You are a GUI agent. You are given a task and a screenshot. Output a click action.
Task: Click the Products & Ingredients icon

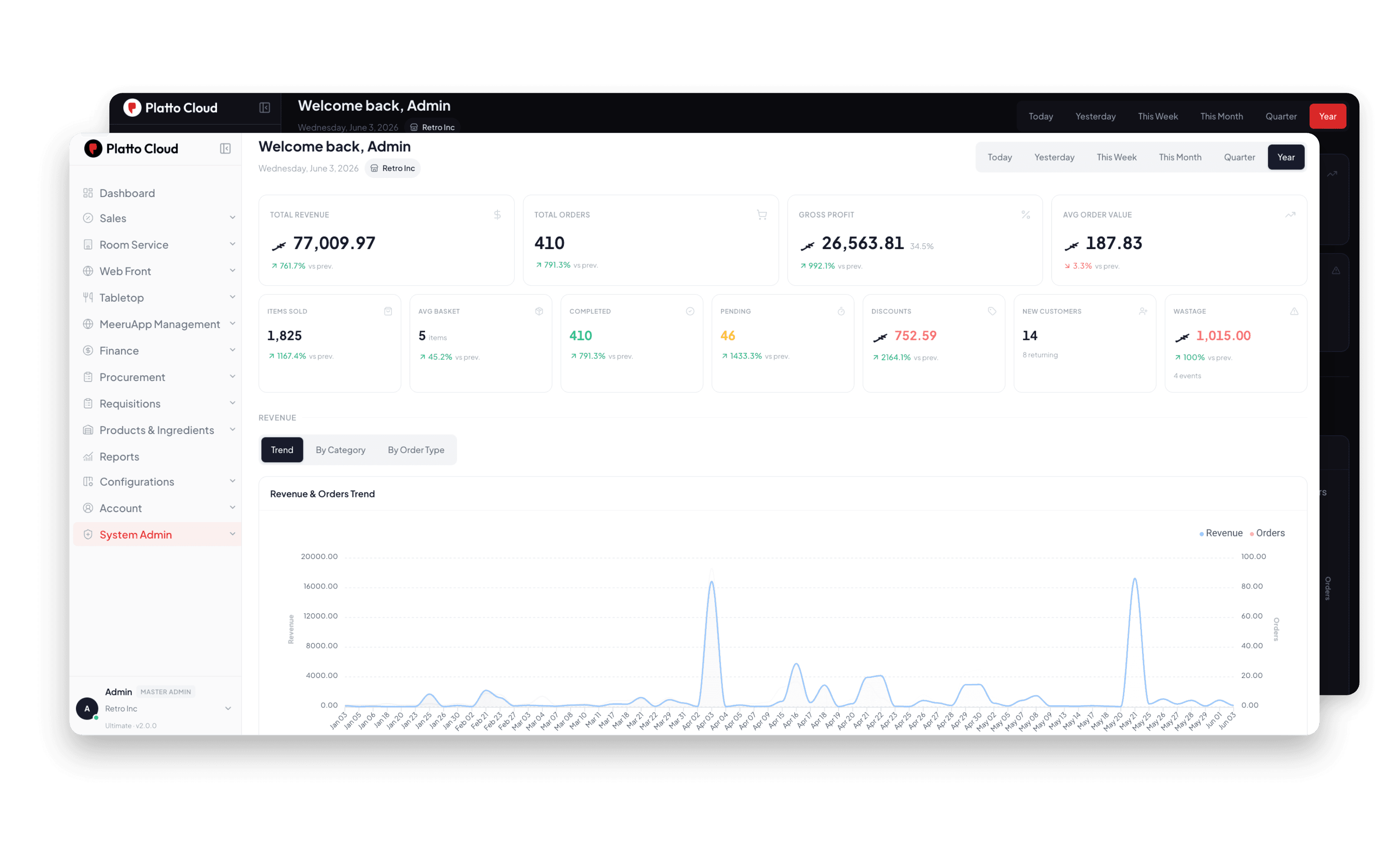[88, 430]
